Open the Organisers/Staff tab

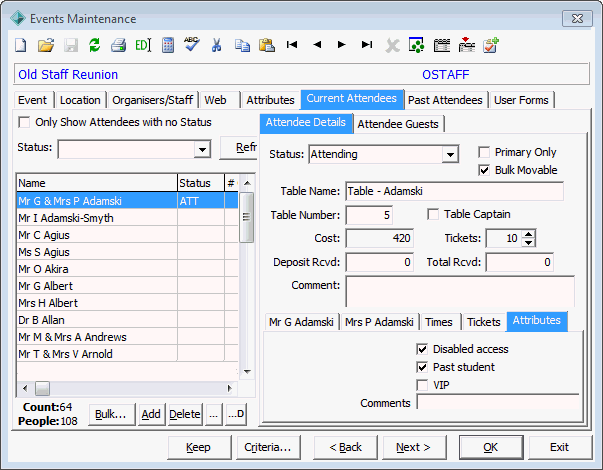tap(153, 100)
